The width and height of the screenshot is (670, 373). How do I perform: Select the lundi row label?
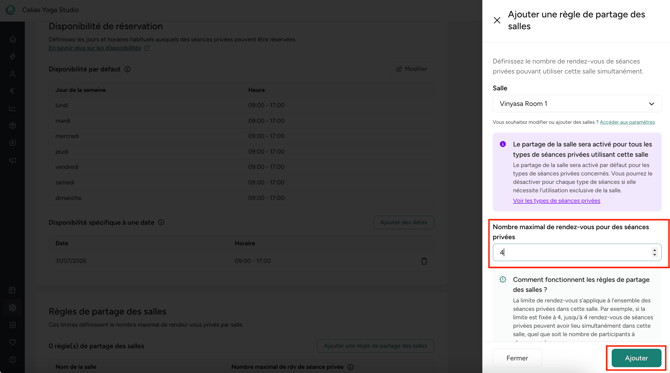click(x=62, y=105)
